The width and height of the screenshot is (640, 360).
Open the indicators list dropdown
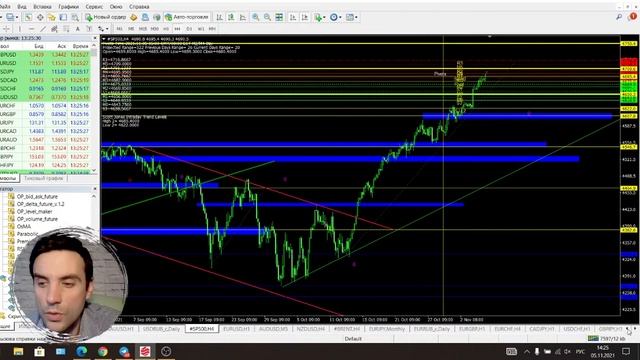(x=319, y=17)
